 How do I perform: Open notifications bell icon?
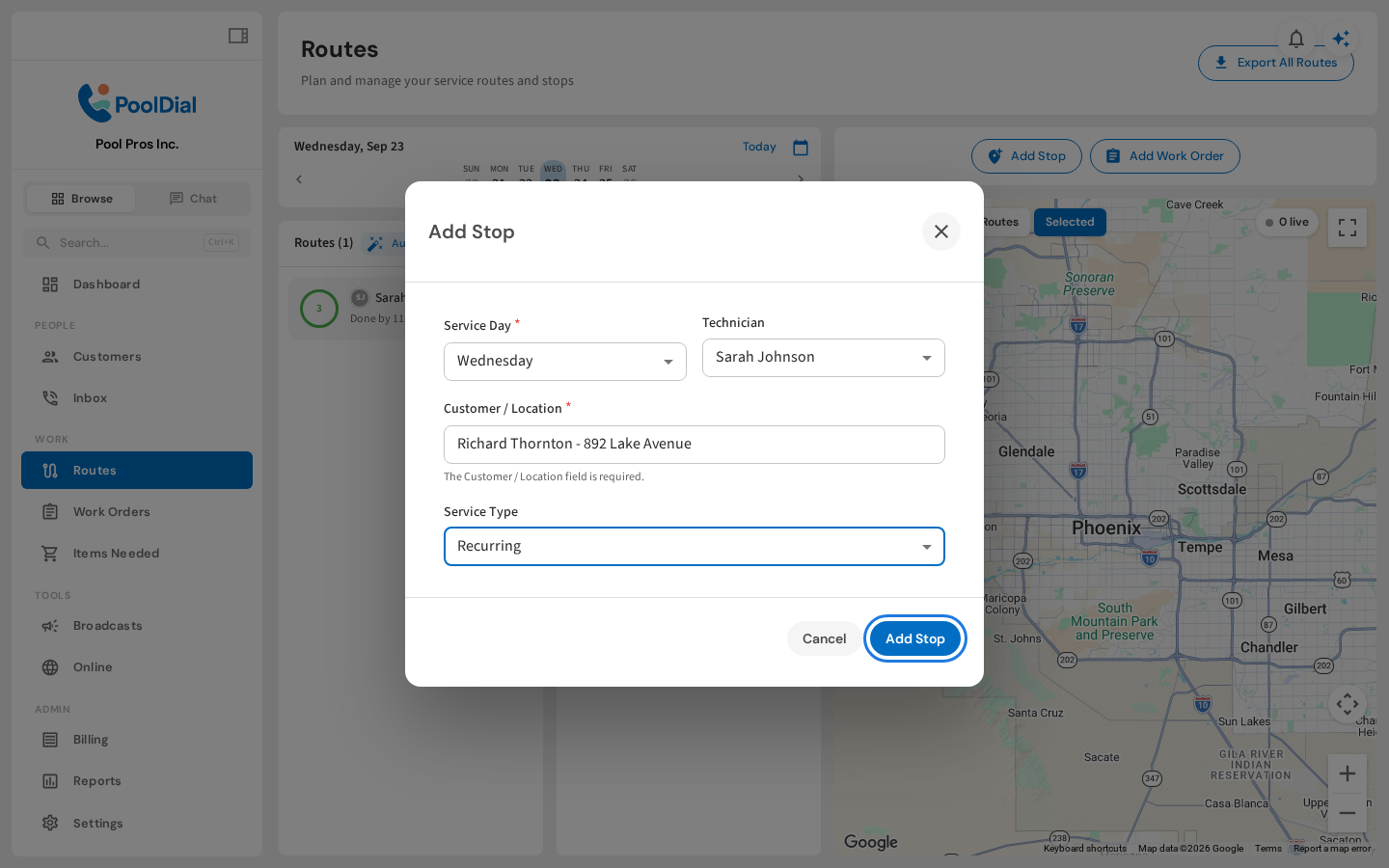[1296, 39]
